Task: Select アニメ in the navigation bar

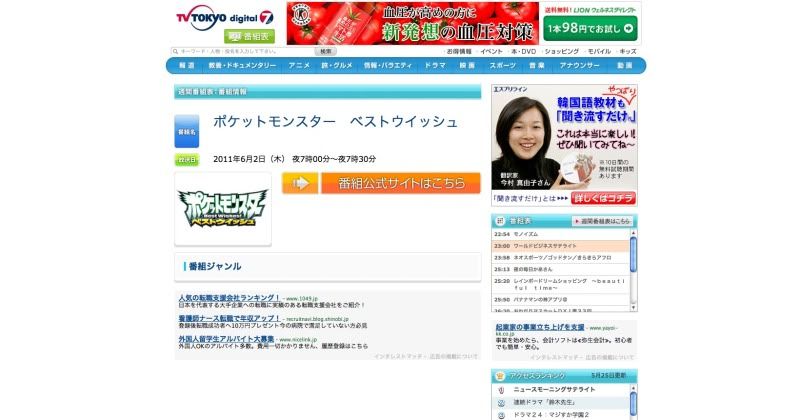Action: (299, 65)
